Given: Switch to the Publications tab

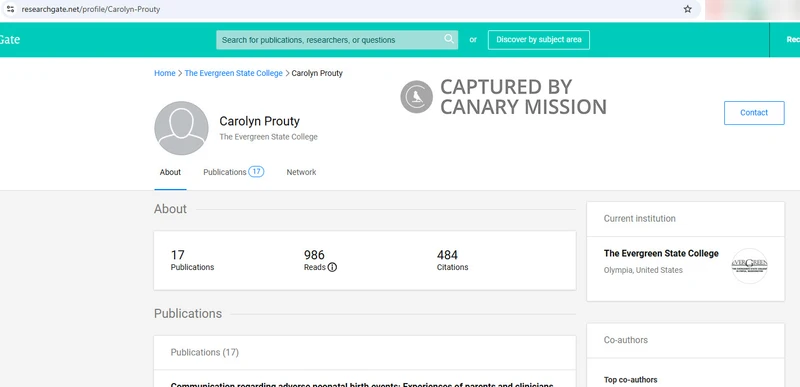Looking at the screenshot, I should (233, 172).
